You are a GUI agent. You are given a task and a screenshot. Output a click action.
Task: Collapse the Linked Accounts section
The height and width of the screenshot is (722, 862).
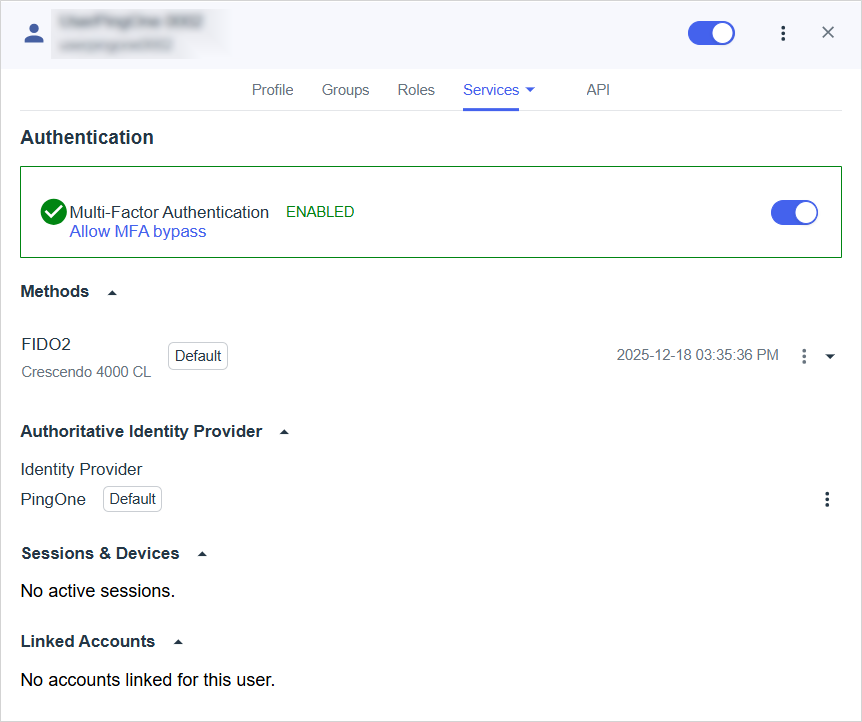178,642
